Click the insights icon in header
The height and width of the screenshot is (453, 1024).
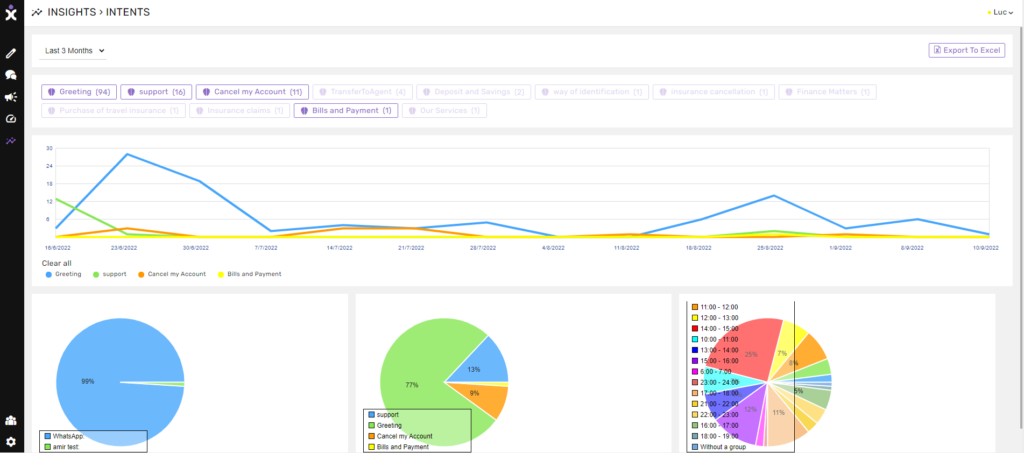pyautogui.click(x=37, y=12)
